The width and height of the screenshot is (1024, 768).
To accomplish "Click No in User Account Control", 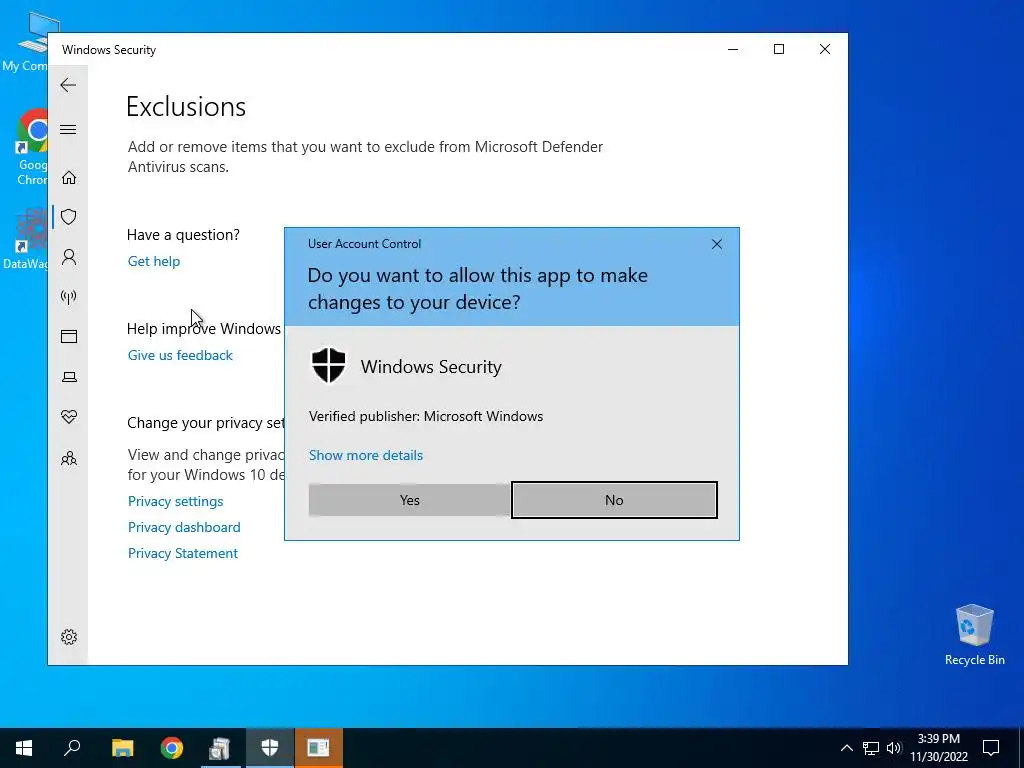I will point(614,500).
